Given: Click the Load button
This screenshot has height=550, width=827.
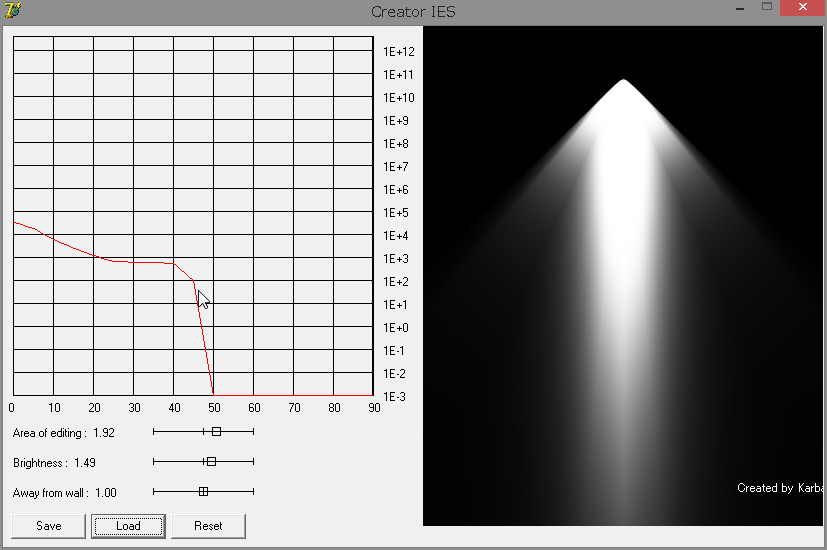Looking at the screenshot, I should click(x=128, y=526).
